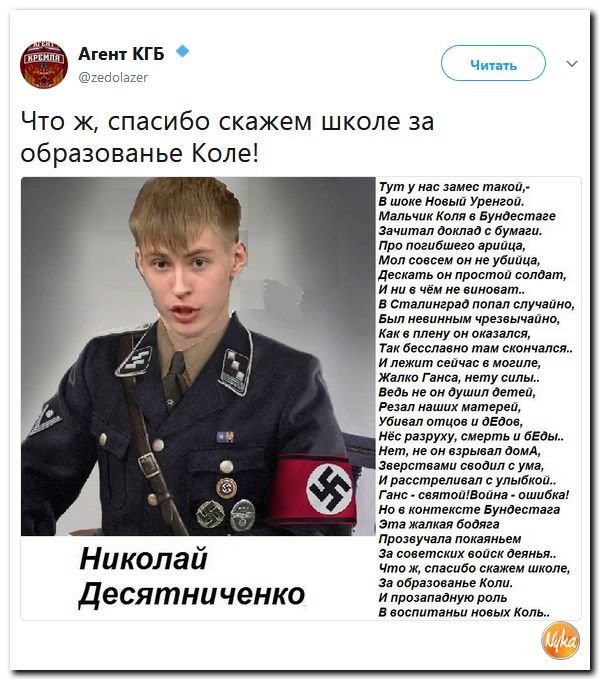Click the poem text beside the photo
Image resolution: width=601 pixels, height=681 pixels.
click(x=476, y=399)
